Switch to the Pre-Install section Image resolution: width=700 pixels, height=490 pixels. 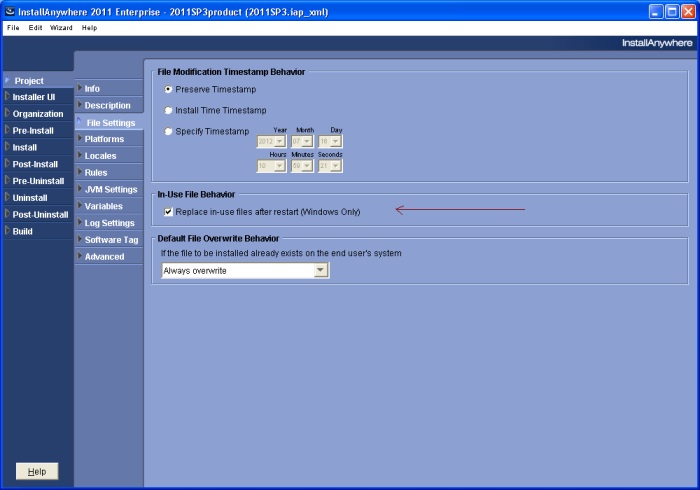point(38,131)
